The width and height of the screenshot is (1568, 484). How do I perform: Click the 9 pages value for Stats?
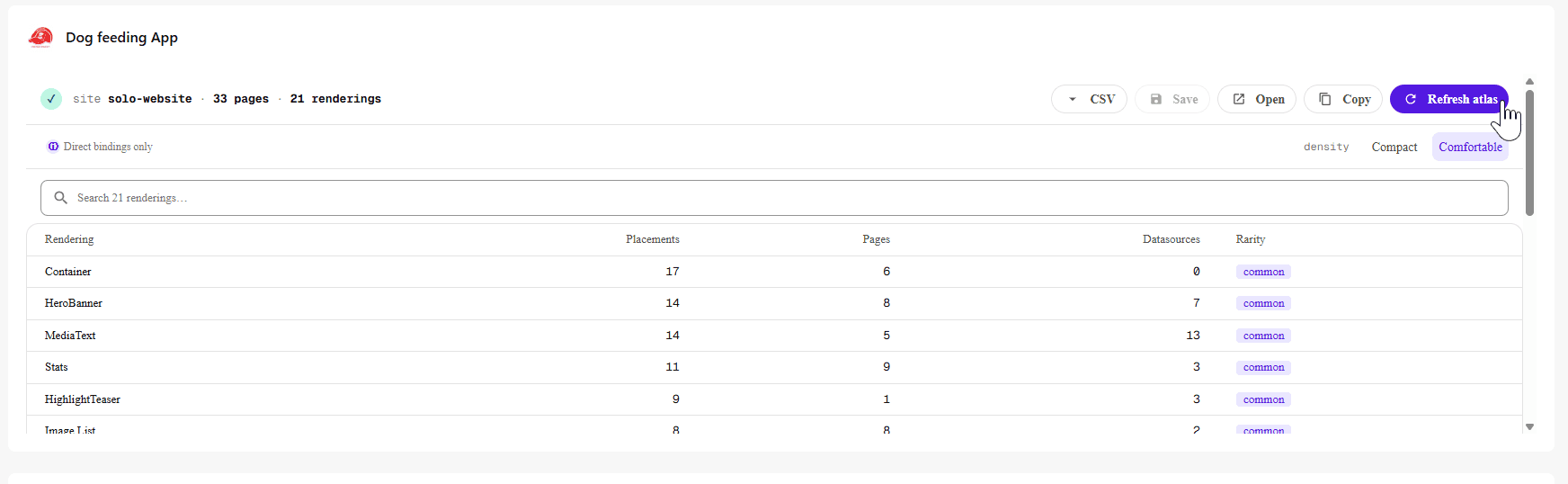(886, 367)
